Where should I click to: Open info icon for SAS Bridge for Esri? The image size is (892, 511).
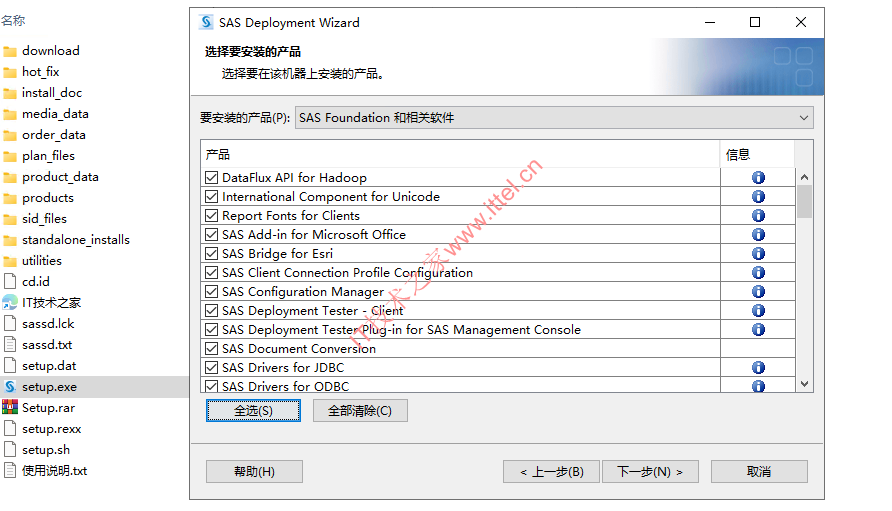point(758,253)
